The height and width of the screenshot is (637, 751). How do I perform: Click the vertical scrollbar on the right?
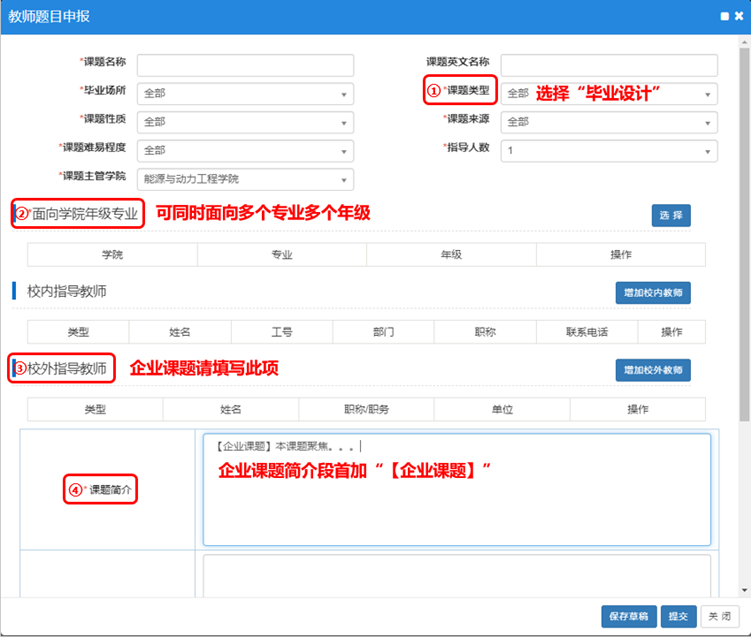[x=743, y=230]
